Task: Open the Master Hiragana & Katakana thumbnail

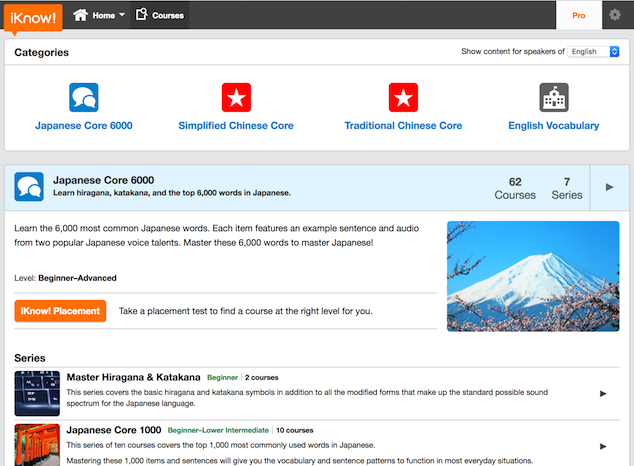Action: point(37,393)
